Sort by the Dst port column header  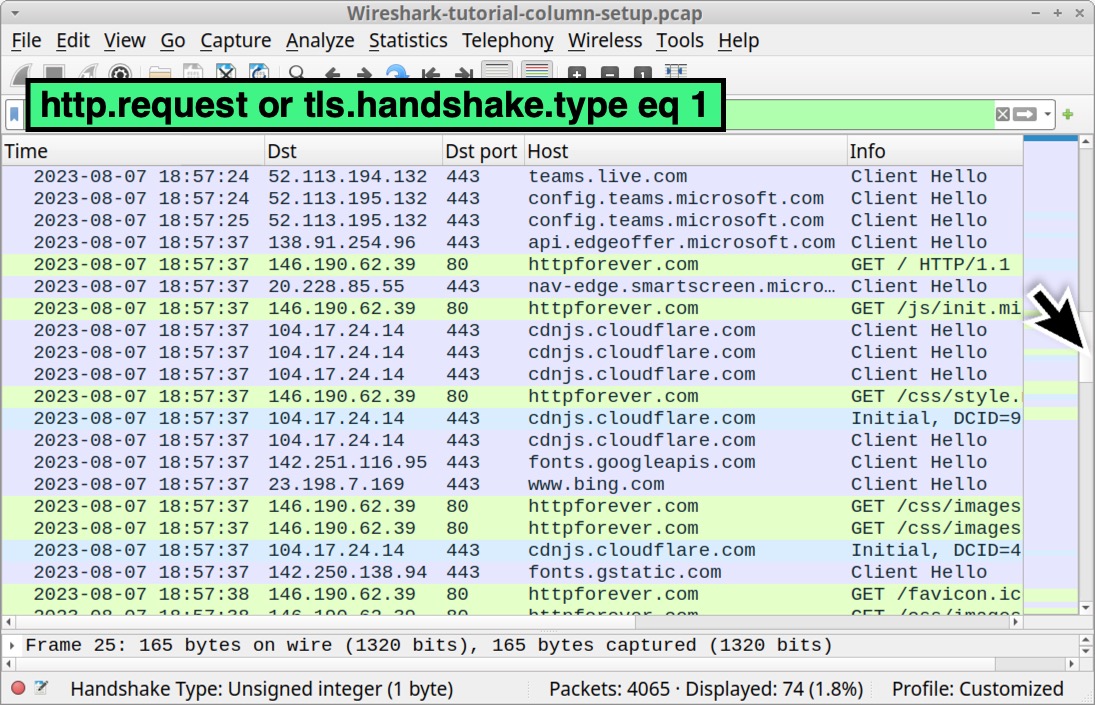pyautogui.click(x=483, y=151)
